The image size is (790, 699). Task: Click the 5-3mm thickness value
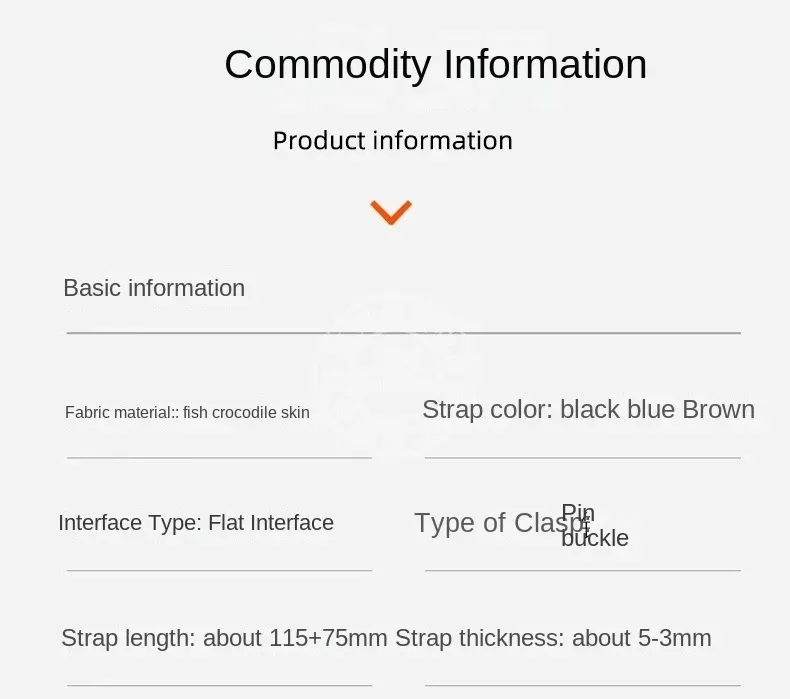(675, 638)
